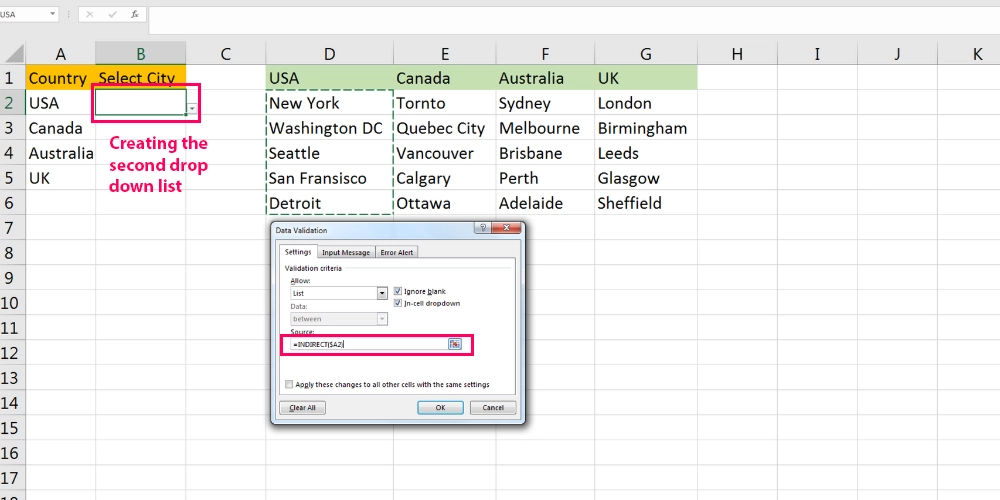Switch to the Input Message tab
Viewport: 1000px width, 500px height.
346,253
